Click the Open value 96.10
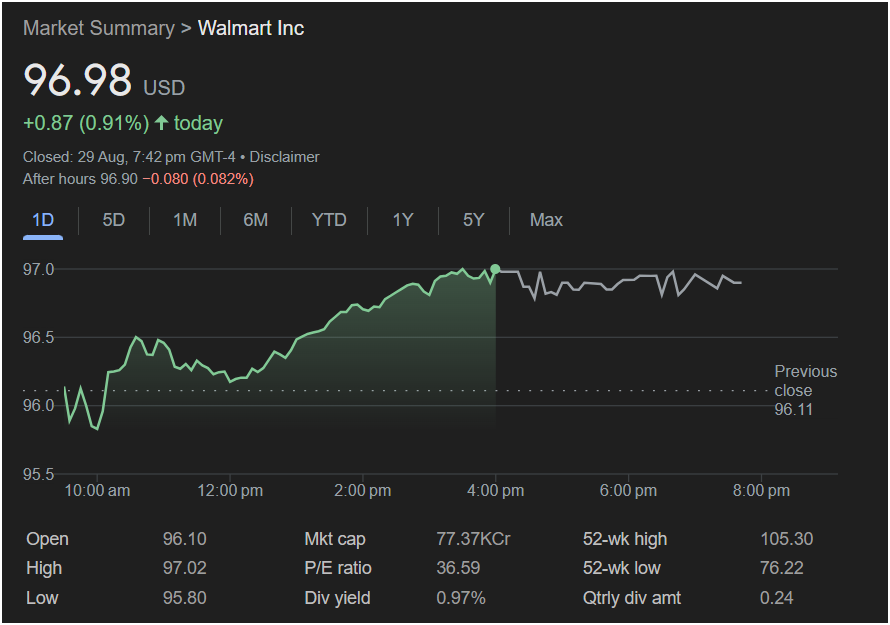The width and height of the screenshot is (890, 625). (x=184, y=539)
